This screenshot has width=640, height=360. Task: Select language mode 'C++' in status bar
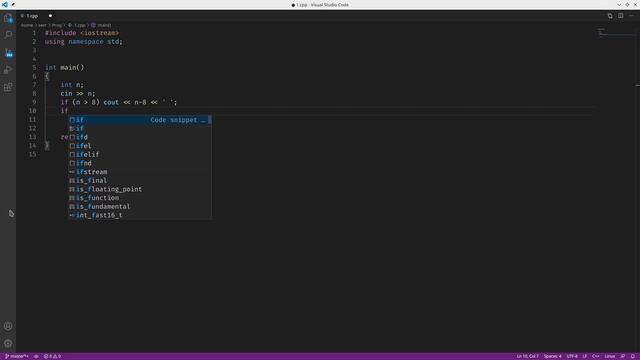tap(596, 356)
